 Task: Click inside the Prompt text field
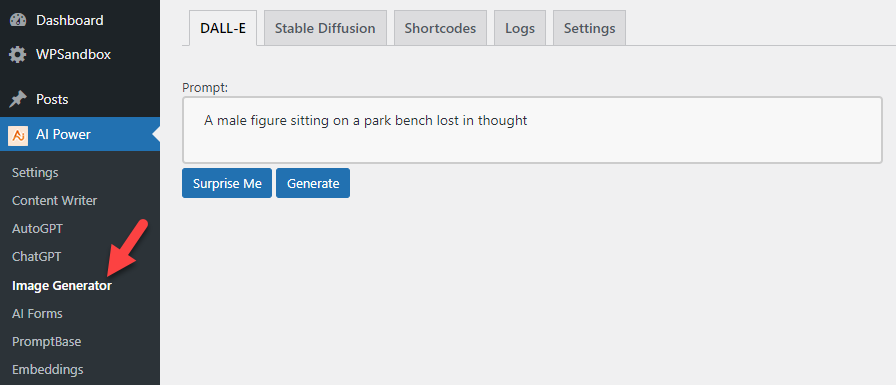[x=532, y=130]
